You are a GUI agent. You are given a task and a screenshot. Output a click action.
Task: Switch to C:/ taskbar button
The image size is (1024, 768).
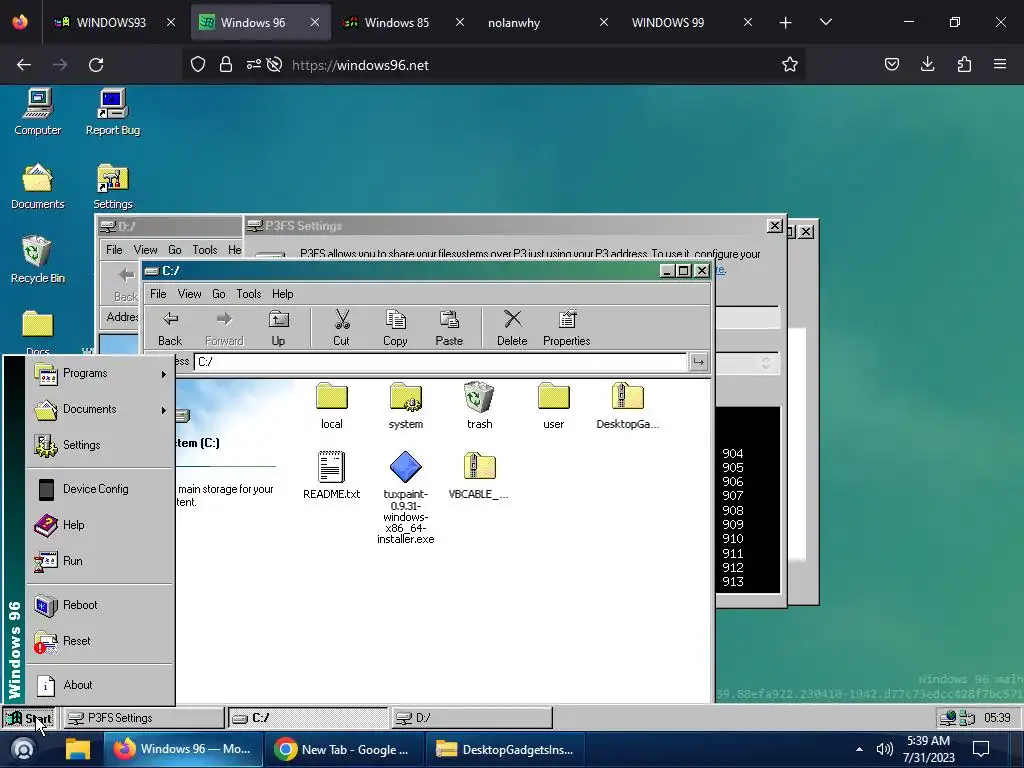tap(308, 718)
